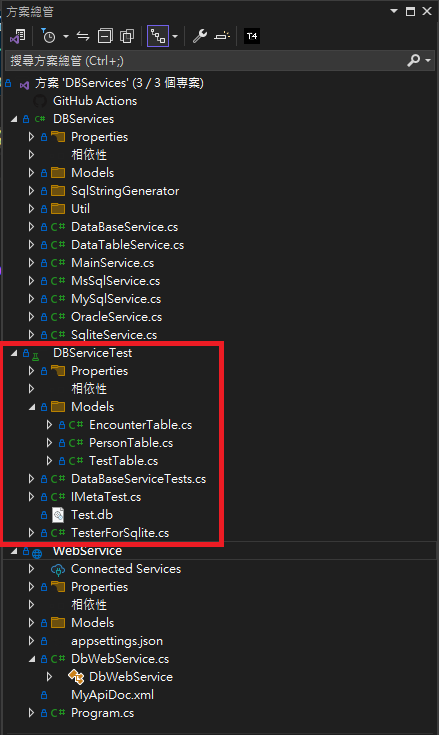The image size is (445, 738).
Task: Click the switch views solution/folder icon
Action: point(18,36)
